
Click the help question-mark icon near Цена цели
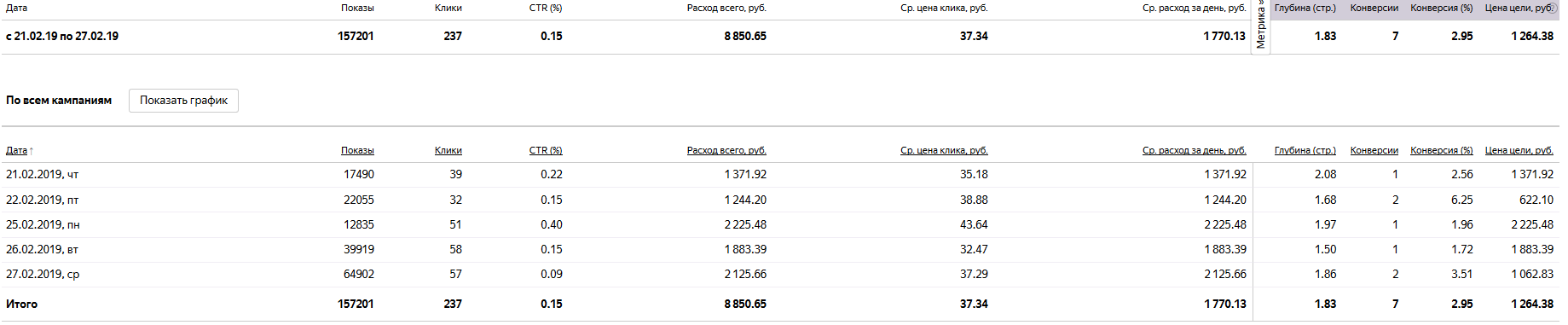coord(1553,8)
